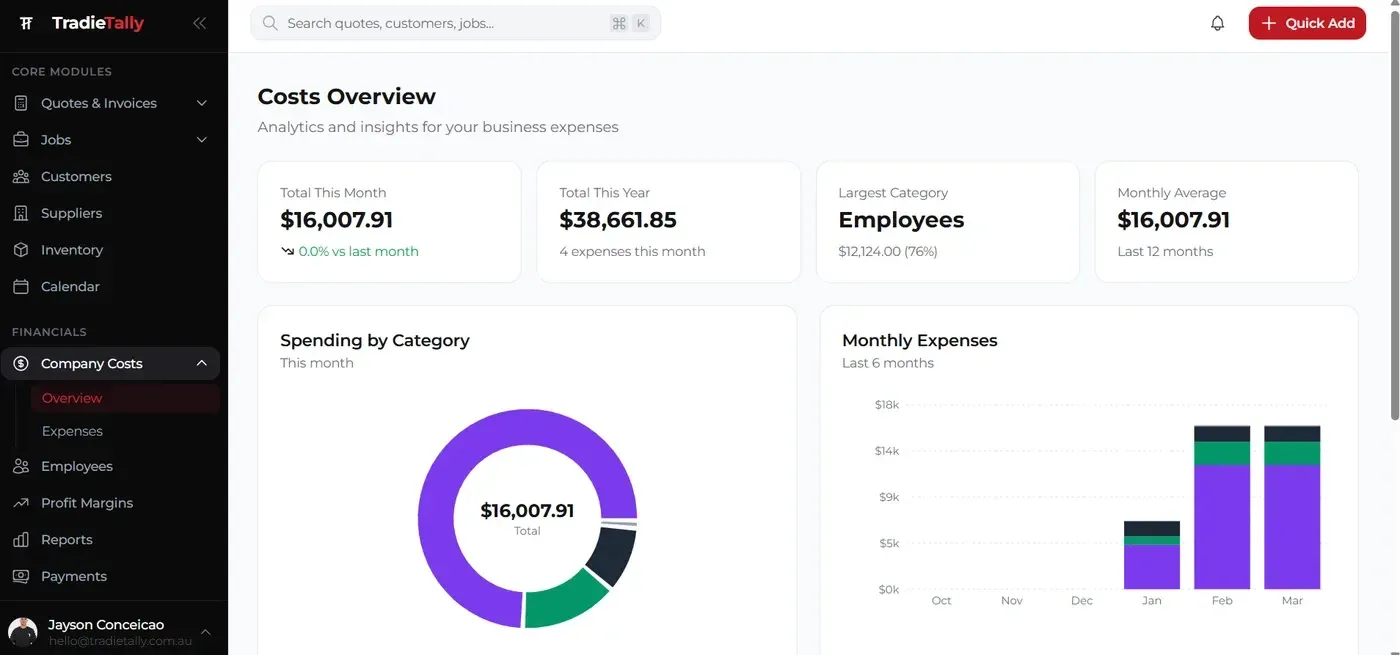
Task: Click the Feb bar in Monthly Expenses
Action: coord(1222,507)
